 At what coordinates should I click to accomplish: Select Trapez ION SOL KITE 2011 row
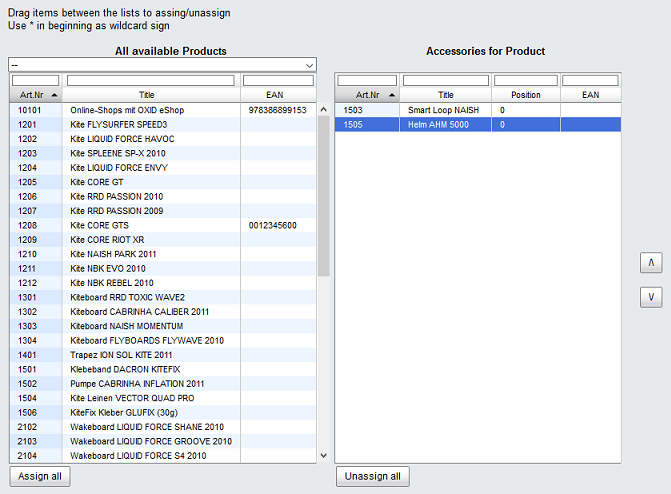point(163,355)
